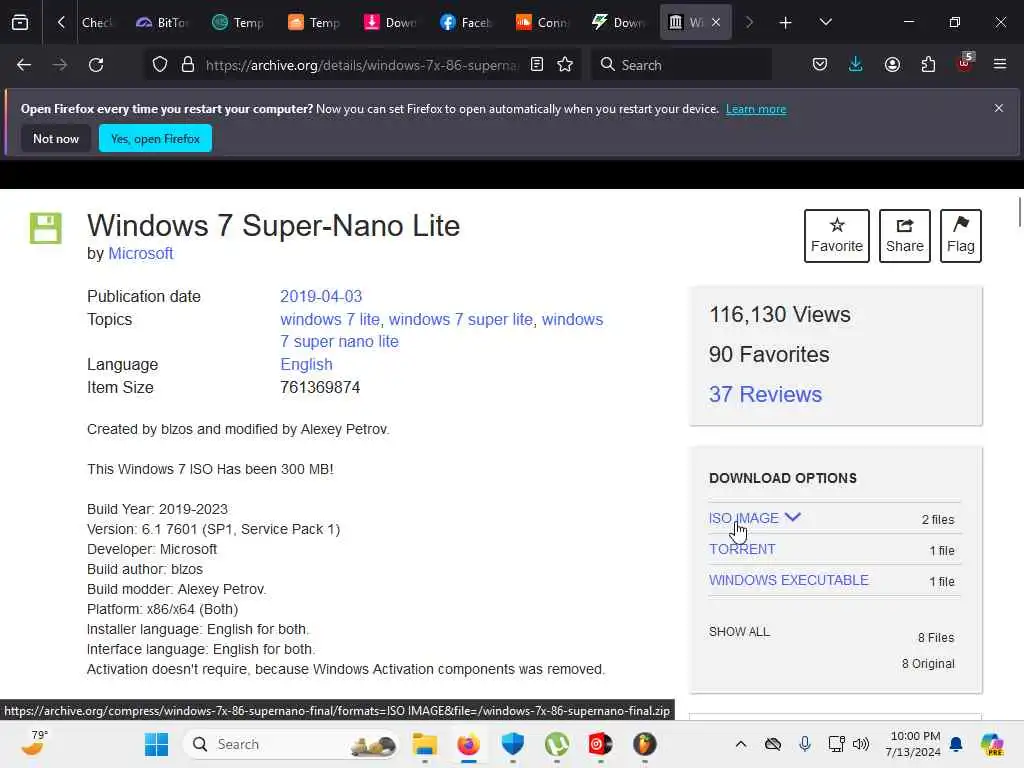The image size is (1024, 768).
Task: Open File Explorer from taskbar
Action: tap(424, 744)
